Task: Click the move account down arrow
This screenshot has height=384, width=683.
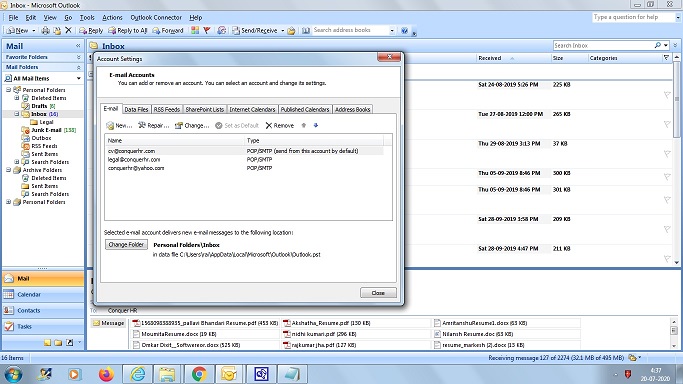Action: pyautogui.click(x=316, y=125)
